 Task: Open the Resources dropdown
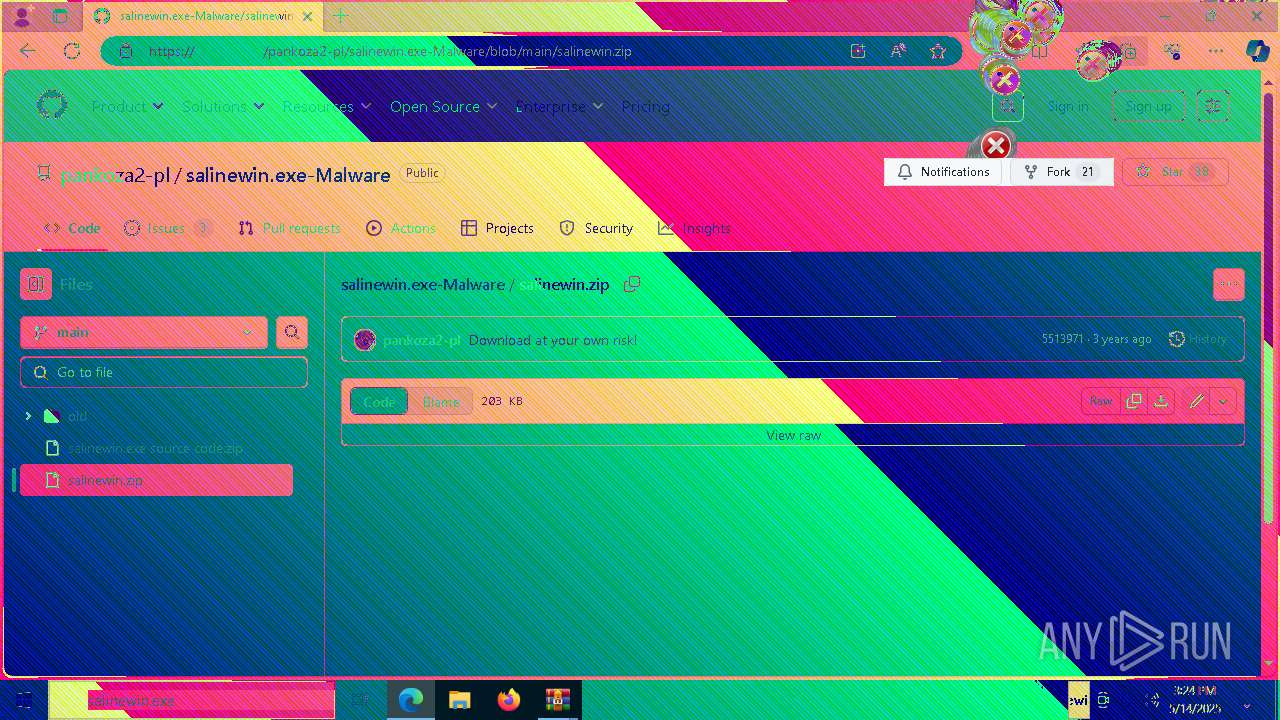click(327, 106)
